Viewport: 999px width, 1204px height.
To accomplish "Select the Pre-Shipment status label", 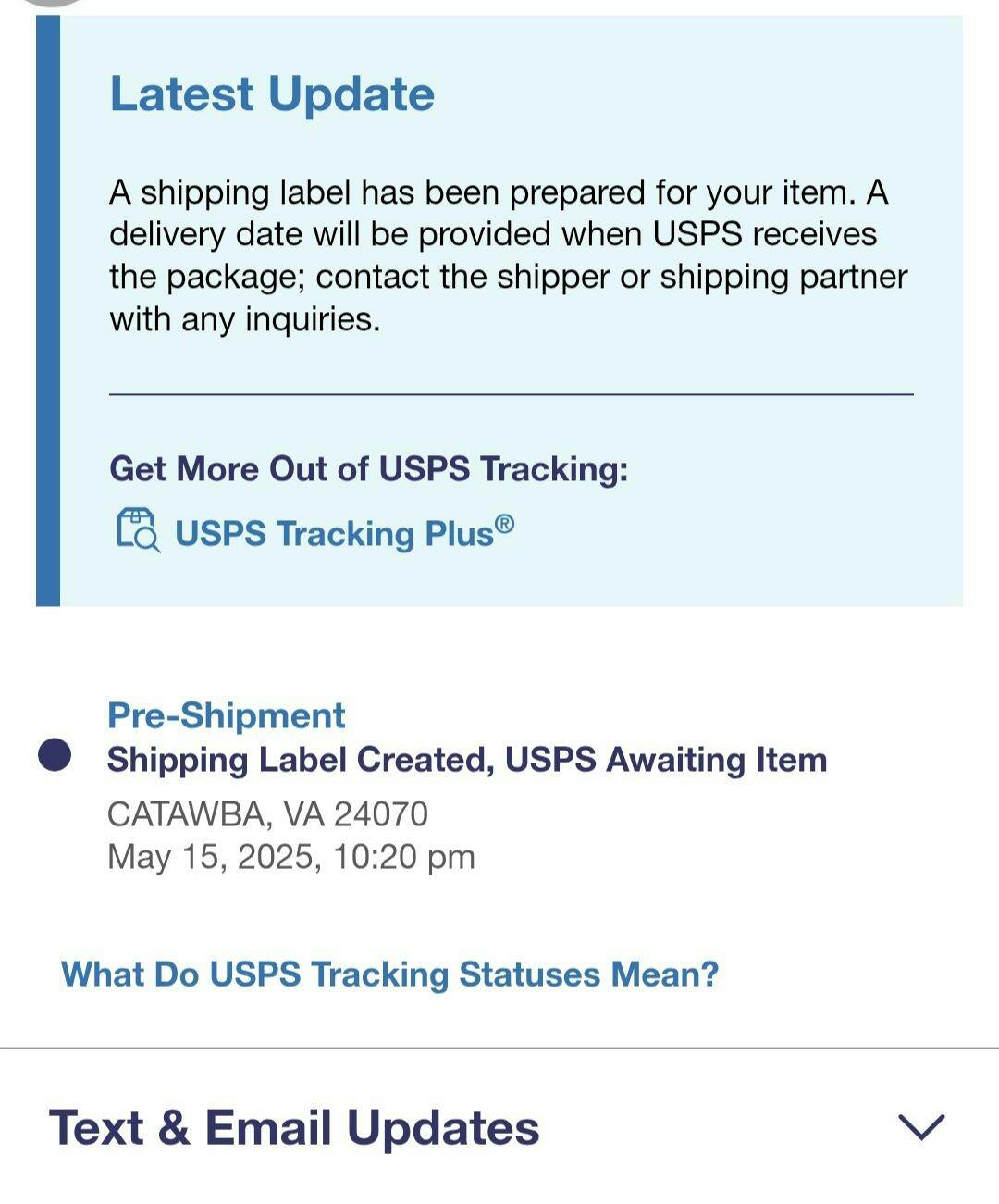I will click(226, 715).
